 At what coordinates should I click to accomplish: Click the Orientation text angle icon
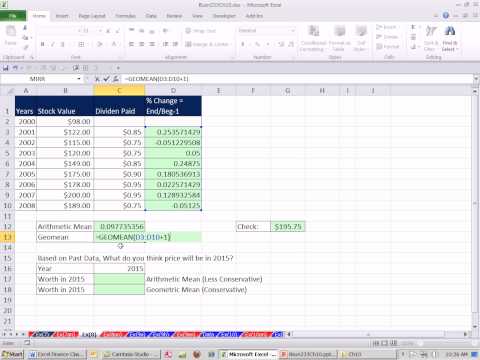(x=166, y=31)
